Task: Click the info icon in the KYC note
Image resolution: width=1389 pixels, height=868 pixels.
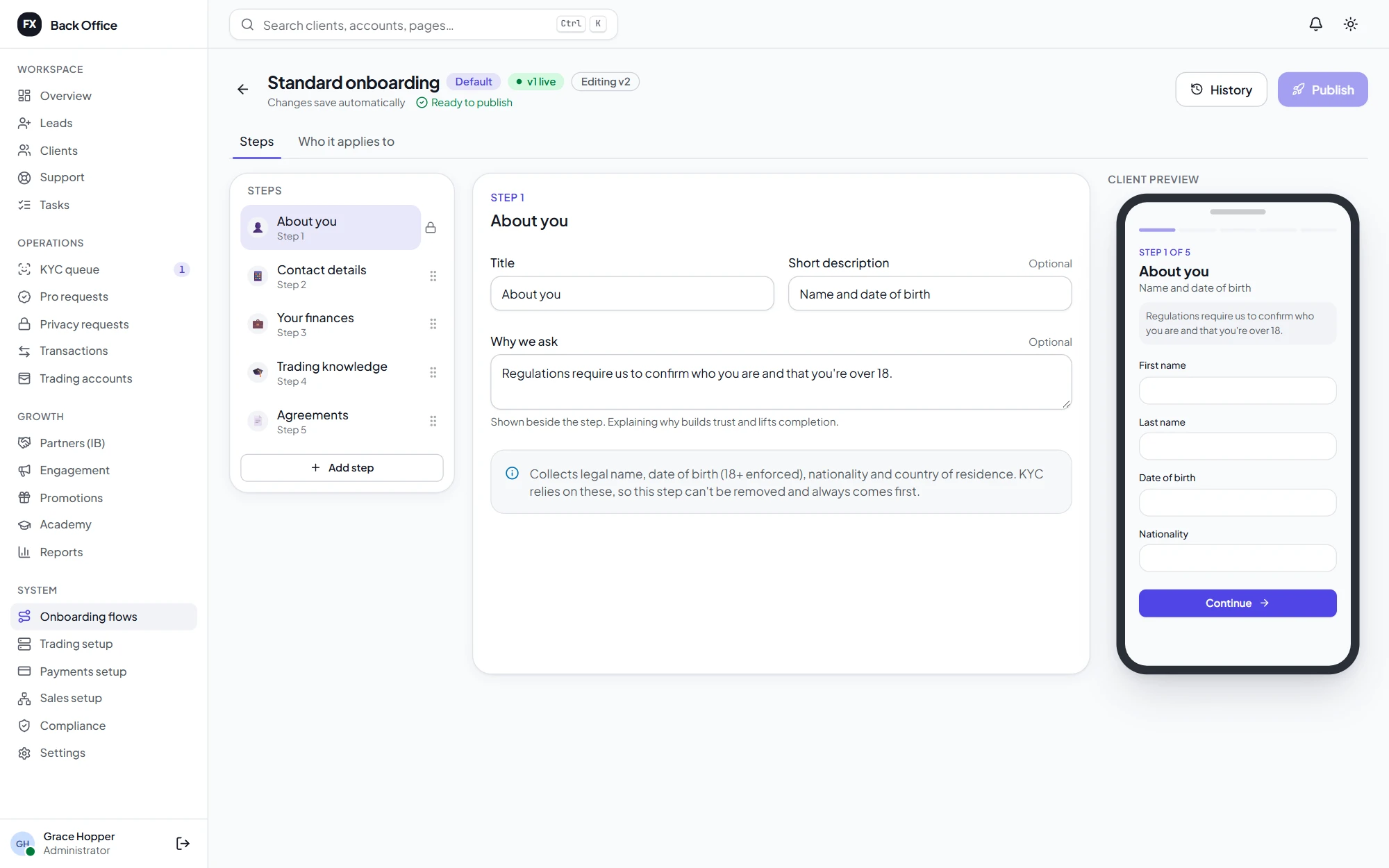Action: tap(512, 474)
